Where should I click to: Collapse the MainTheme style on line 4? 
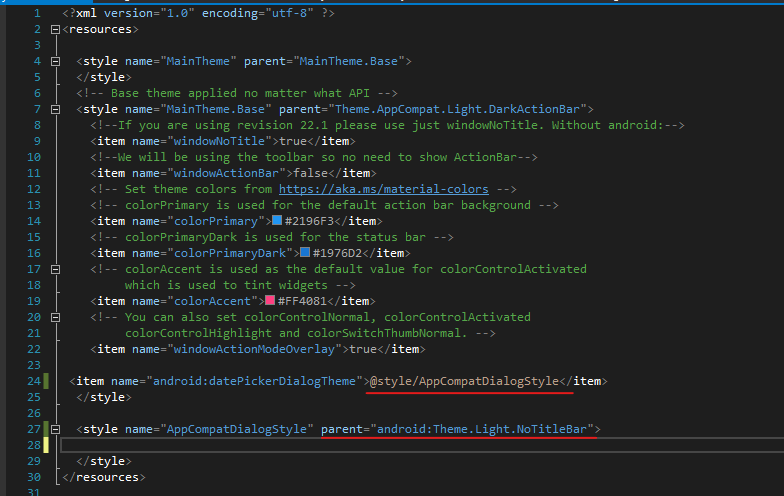point(56,62)
